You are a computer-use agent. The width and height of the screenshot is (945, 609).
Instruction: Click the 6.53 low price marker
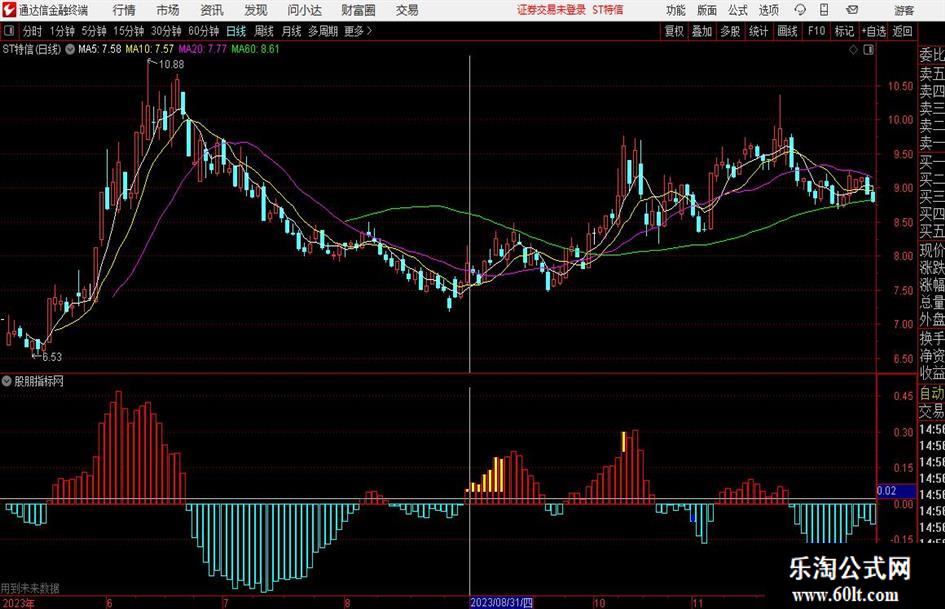pyautogui.click(x=52, y=357)
